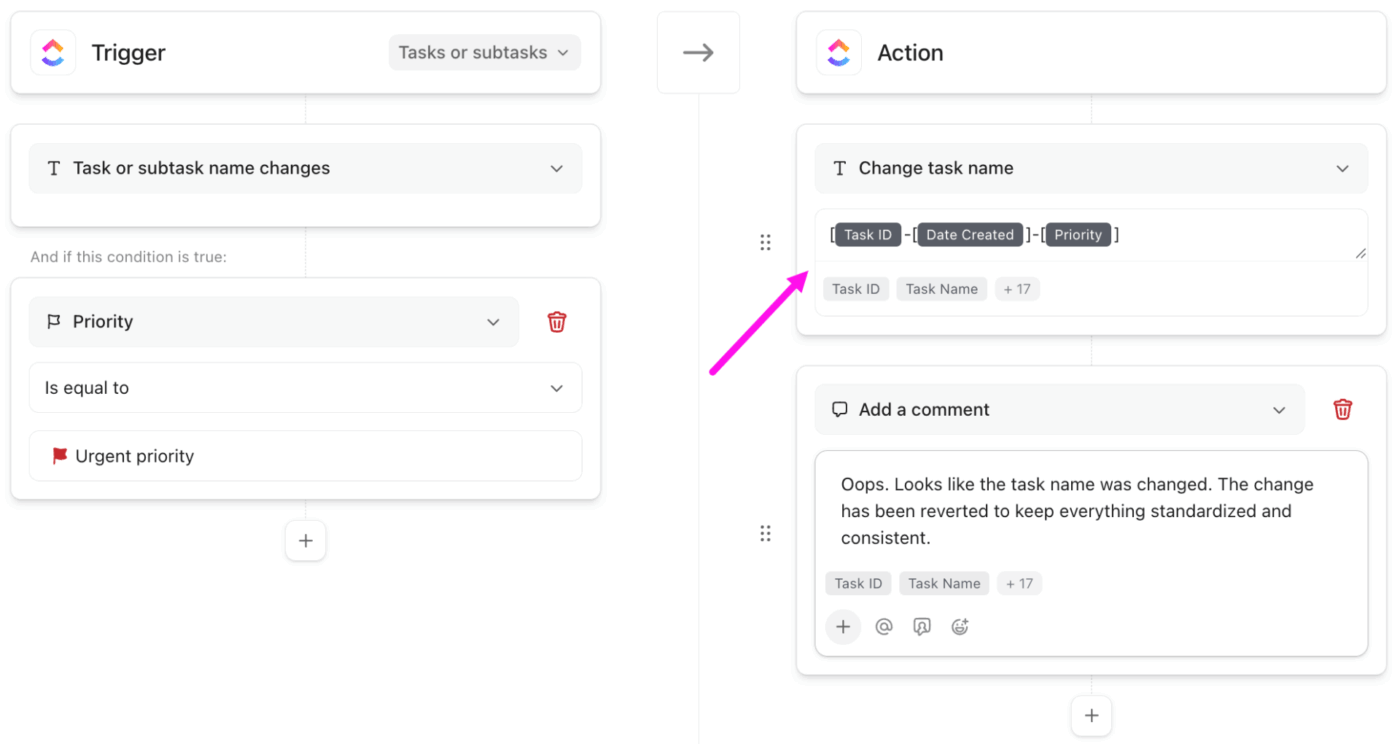Click inside the comment message text field
The height and width of the screenshot is (744, 1400).
(1090, 510)
